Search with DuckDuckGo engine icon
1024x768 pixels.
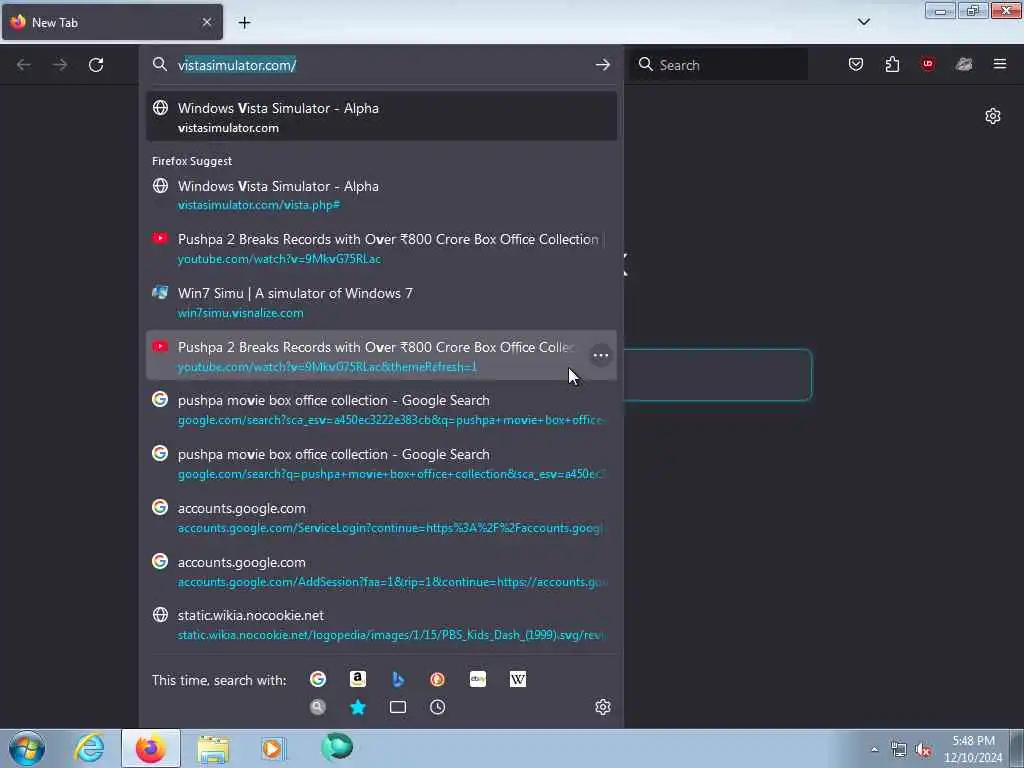[x=438, y=679]
